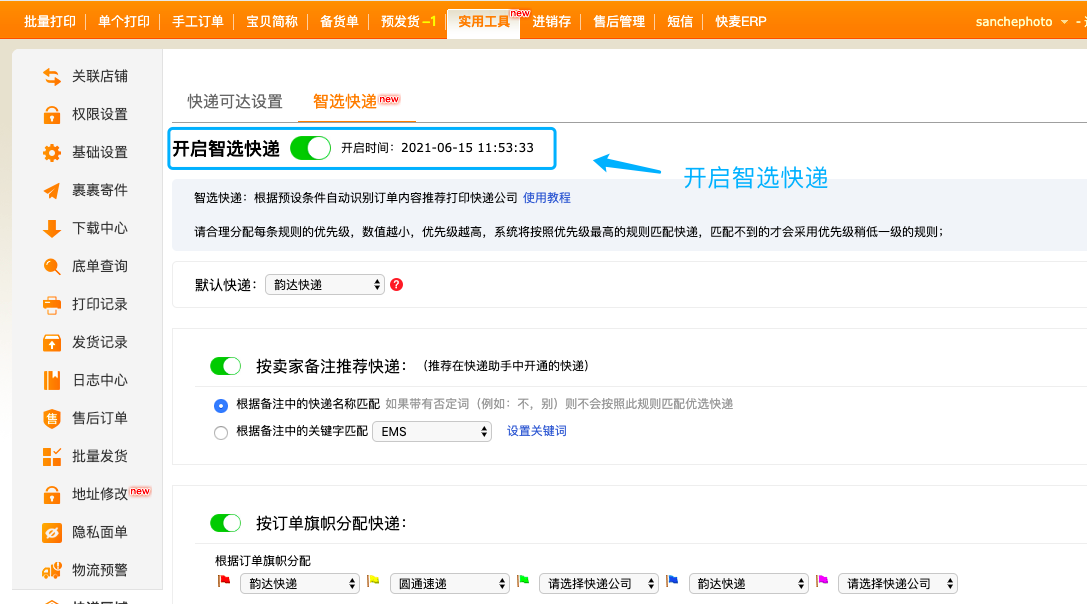Open the 手工订单 menu

click(x=198, y=21)
